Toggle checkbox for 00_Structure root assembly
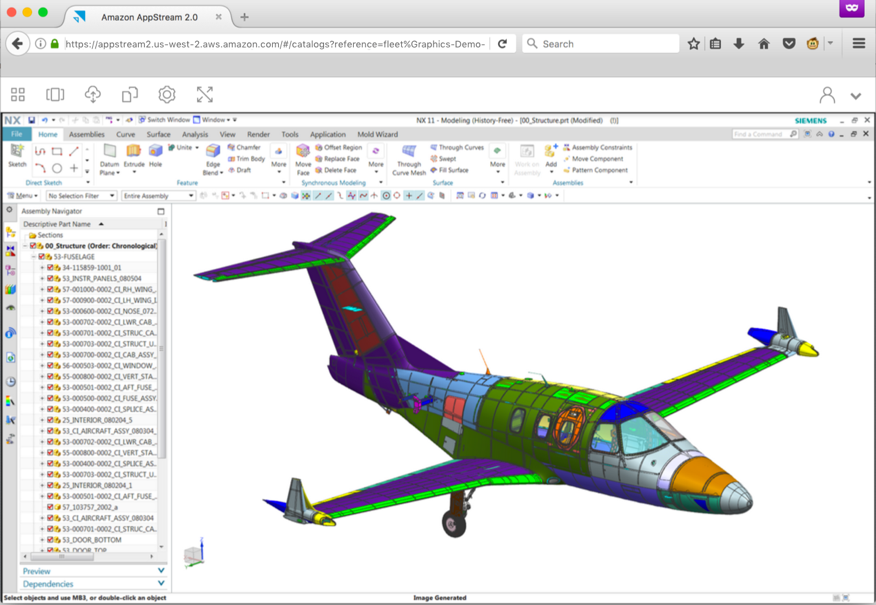Screen dimensions: 876x605 pos(33,246)
